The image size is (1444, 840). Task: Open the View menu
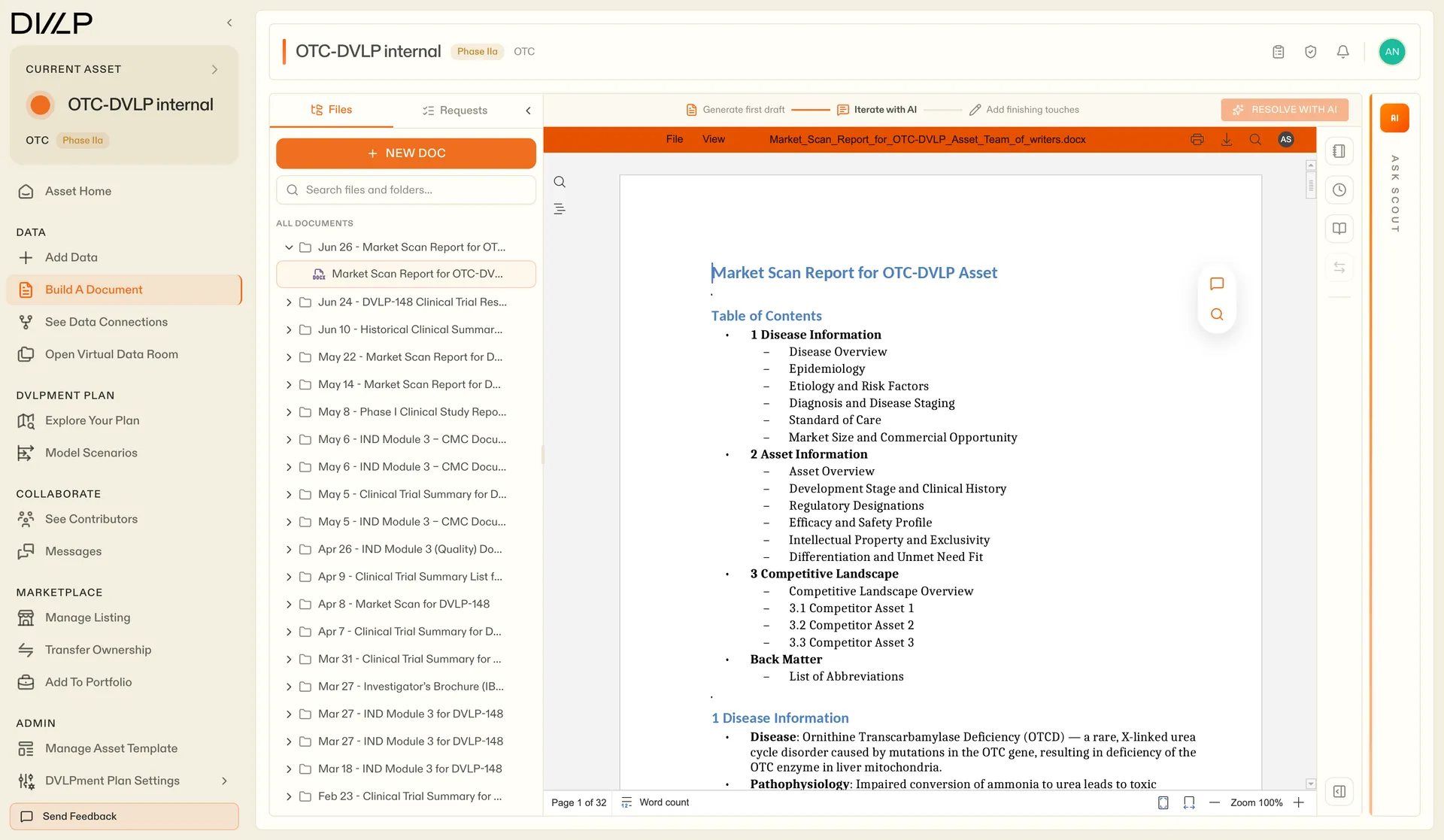[713, 139]
